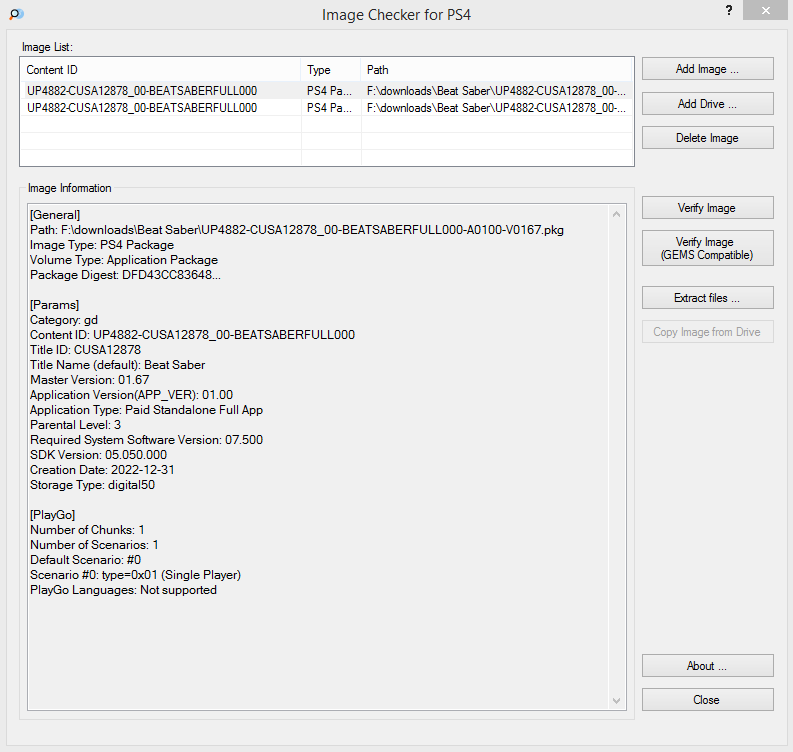Click Verify Image (GEMS Compatible) button
The image size is (793, 752).
(x=708, y=248)
